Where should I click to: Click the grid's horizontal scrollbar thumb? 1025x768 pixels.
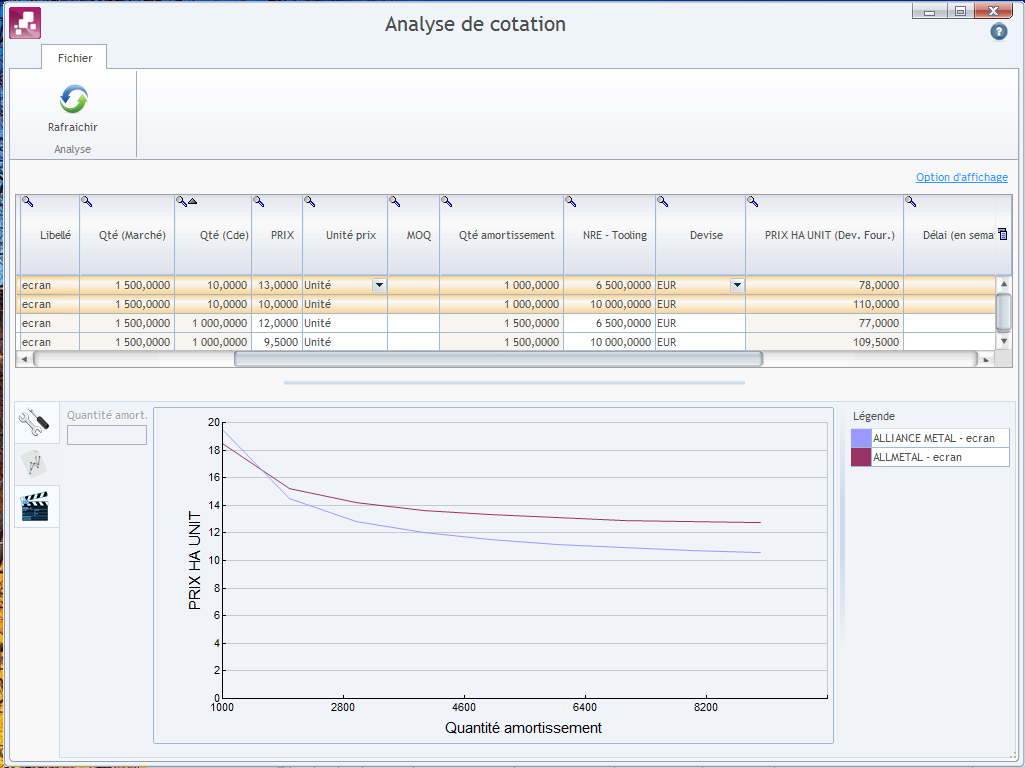tap(498, 359)
